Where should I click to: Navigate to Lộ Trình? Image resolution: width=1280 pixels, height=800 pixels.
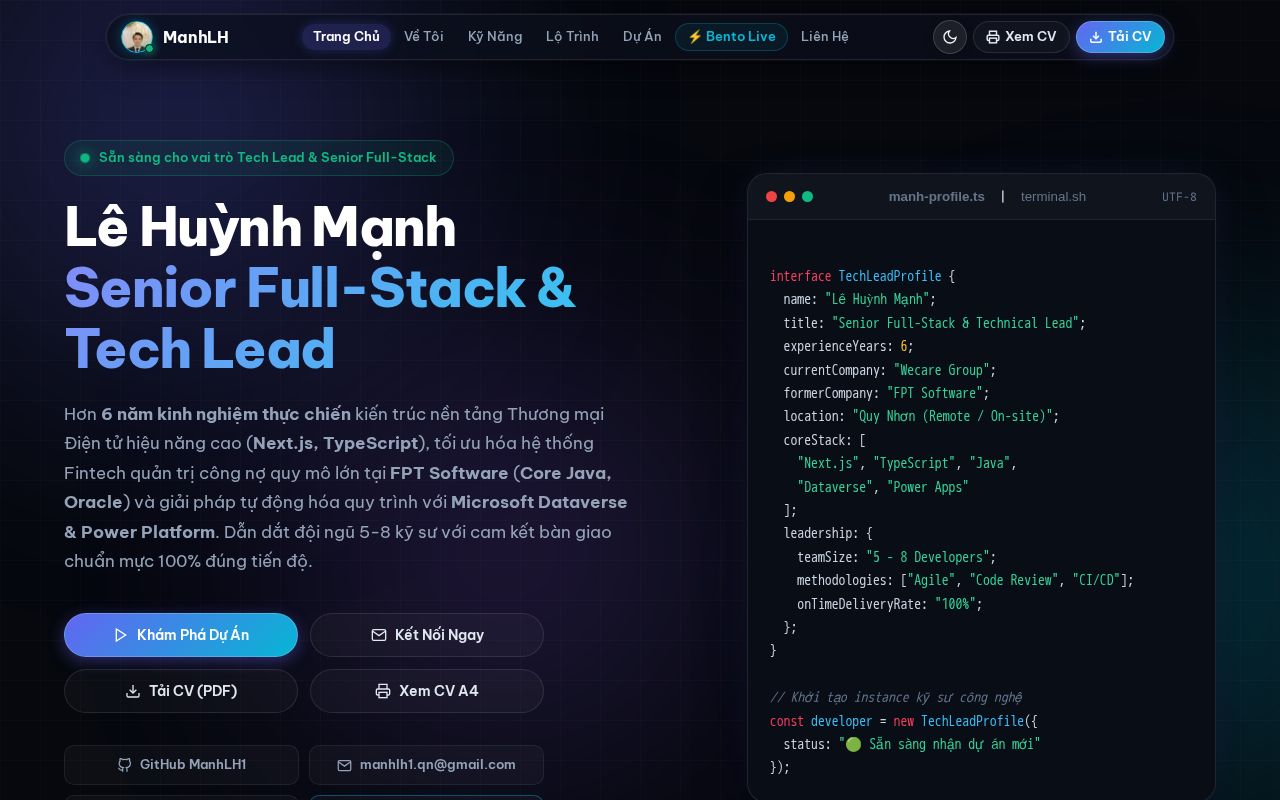click(x=572, y=37)
